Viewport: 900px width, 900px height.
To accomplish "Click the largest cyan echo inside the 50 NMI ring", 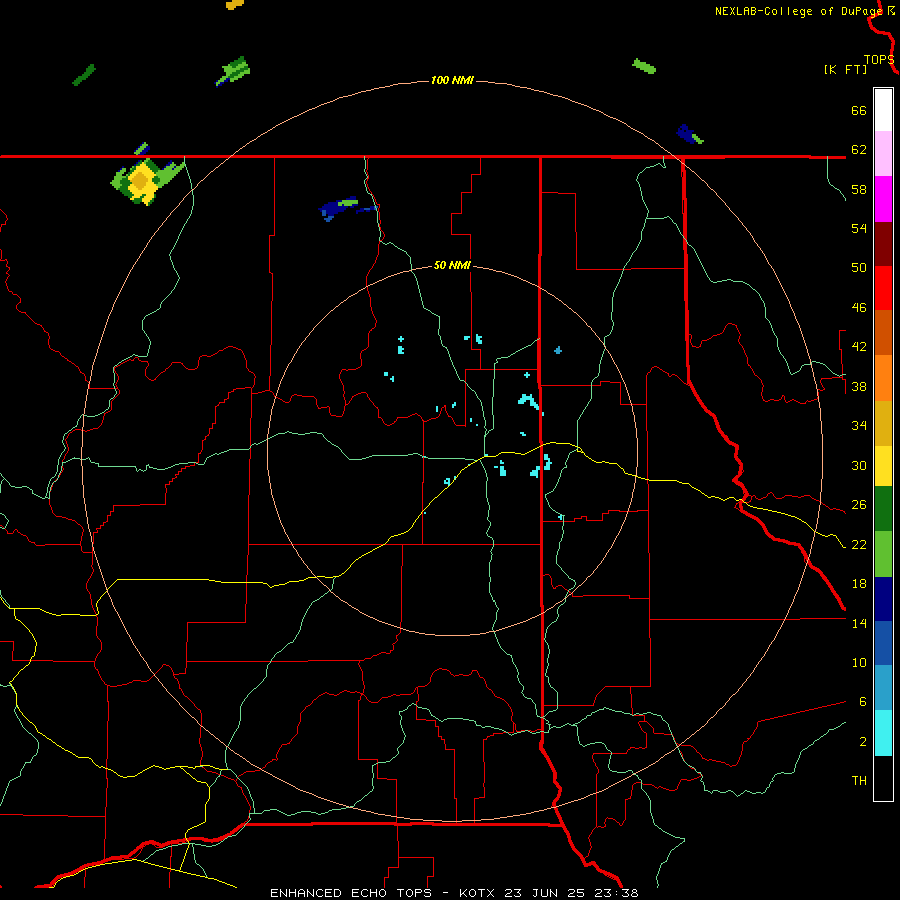I will (x=529, y=401).
